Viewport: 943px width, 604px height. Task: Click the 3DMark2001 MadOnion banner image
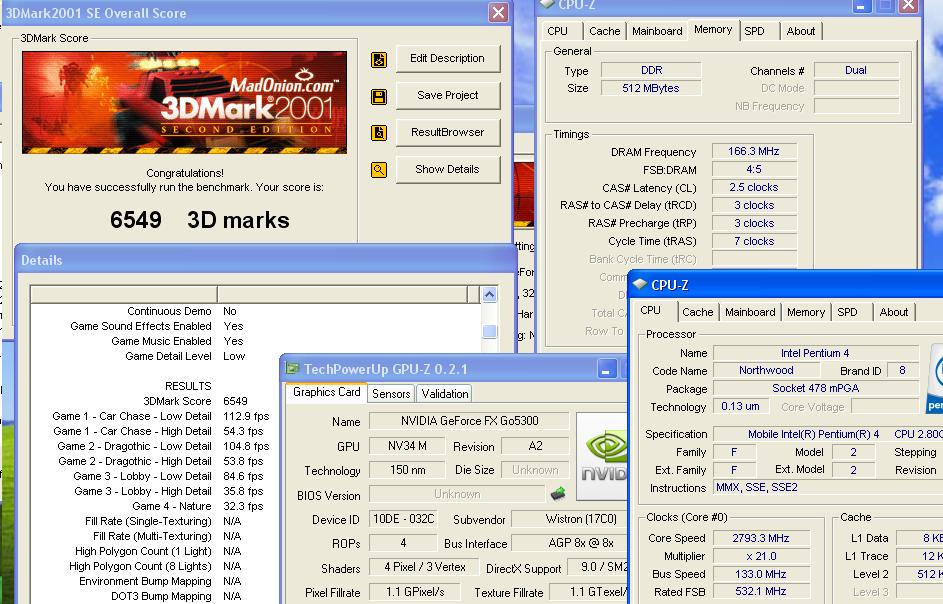point(184,102)
